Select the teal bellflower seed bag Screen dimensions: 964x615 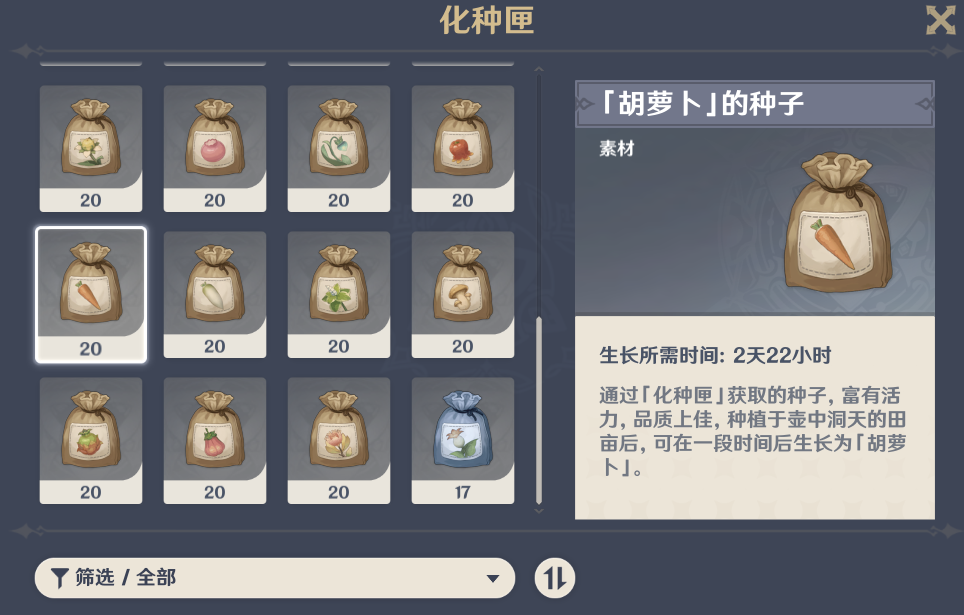pyautogui.click(x=339, y=149)
